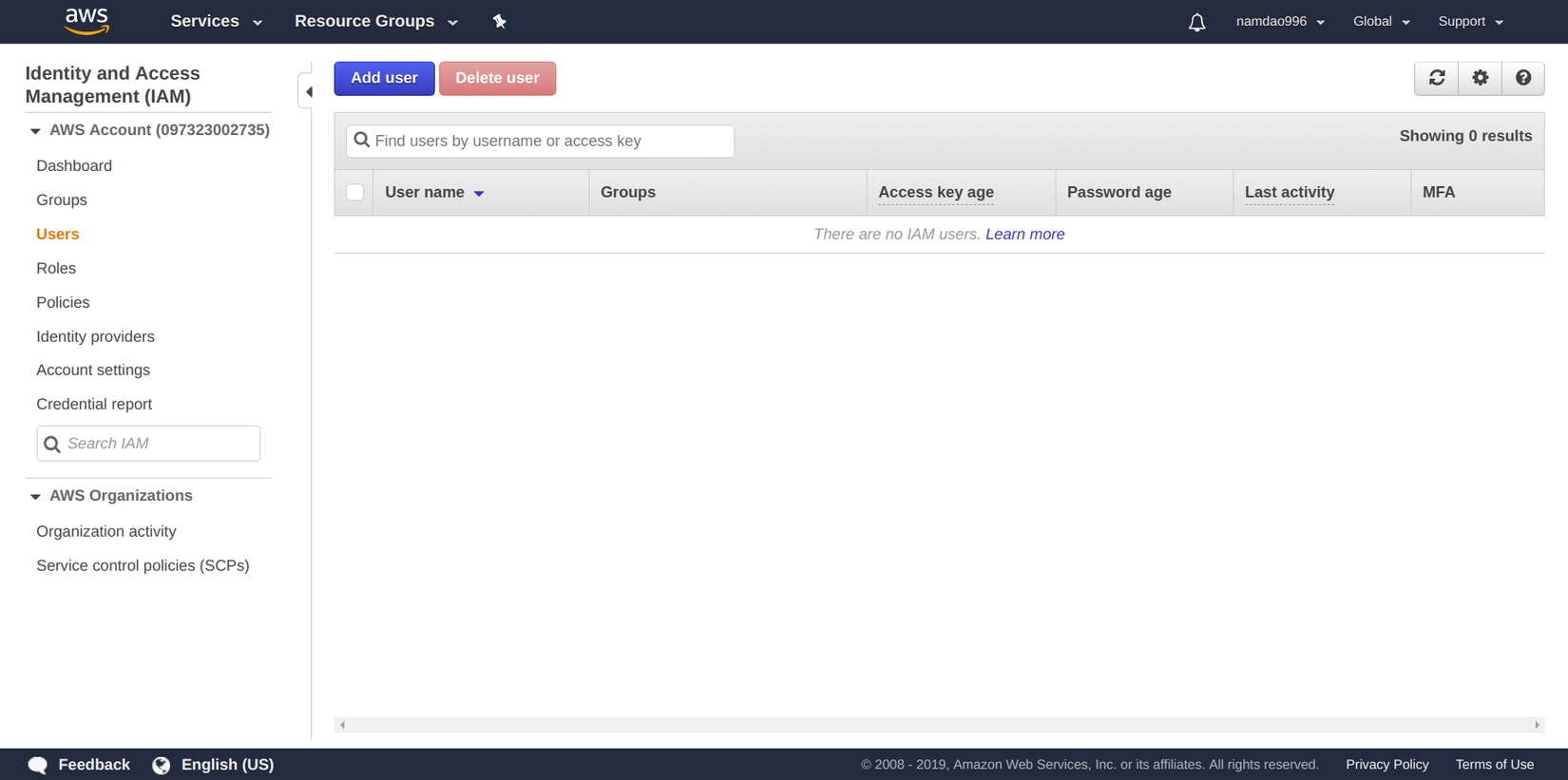1568x780 pixels.
Task: Go to Roles in the sidebar
Action: point(56,268)
